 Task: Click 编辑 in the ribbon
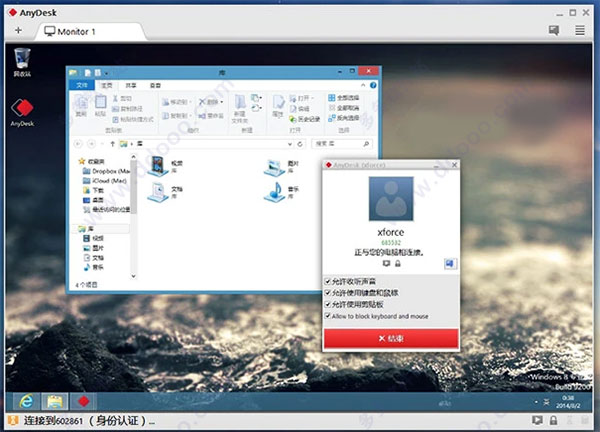pyautogui.click(x=300, y=109)
